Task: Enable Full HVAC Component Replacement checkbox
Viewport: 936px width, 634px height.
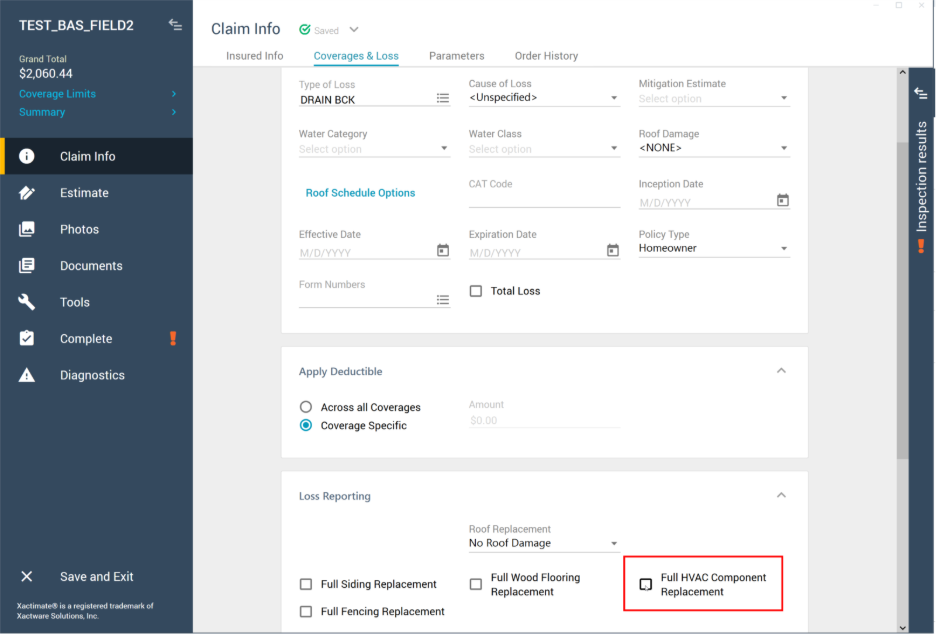Action: click(646, 585)
